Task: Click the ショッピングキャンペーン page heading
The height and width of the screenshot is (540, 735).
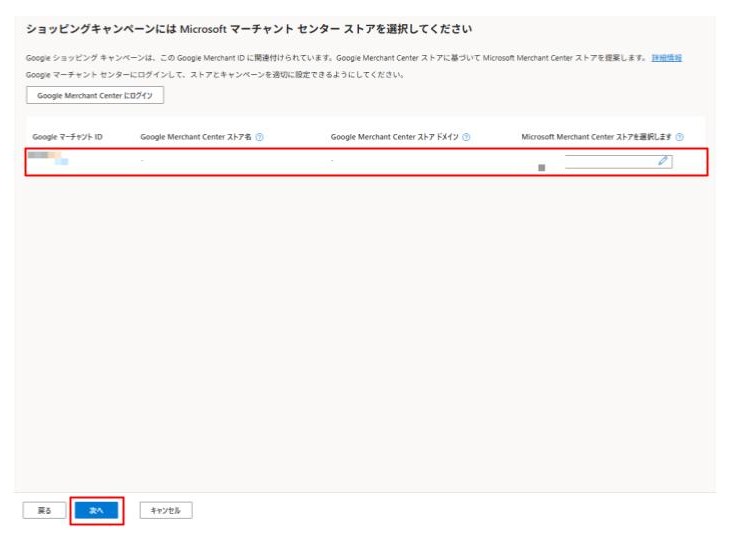Action: (235, 29)
